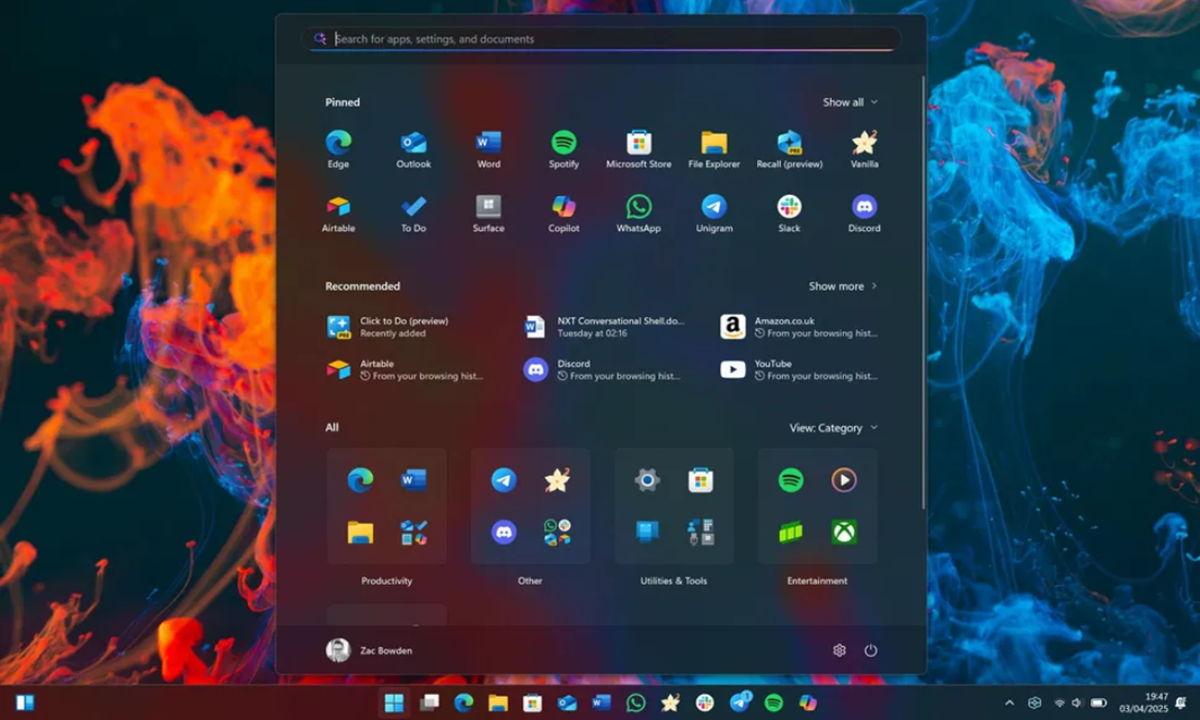Viewport: 1200px width, 720px height.
Task: Expand the pinned apps with Show all
Action: click(x=850, y=102)
